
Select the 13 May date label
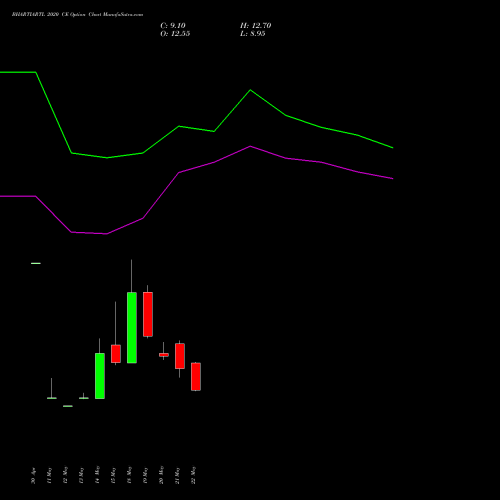pyautogui.click(x=81, y=476)
